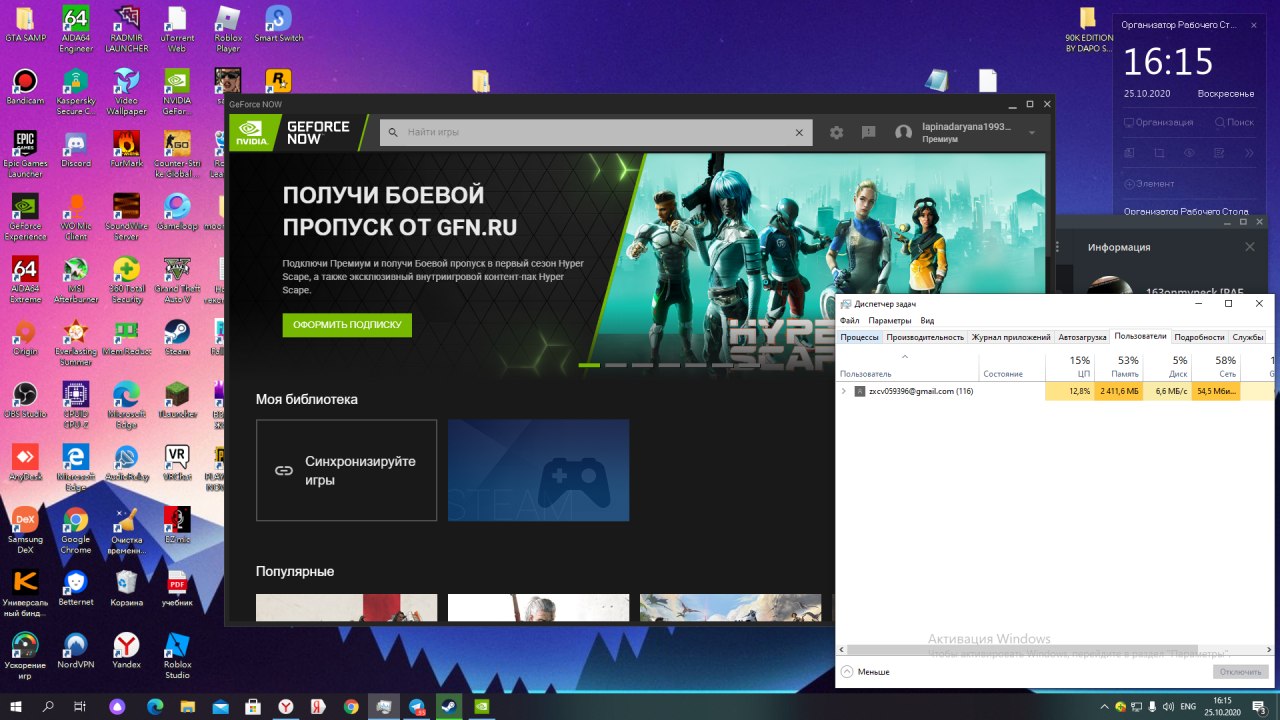Image resolution: width=1280 pixels, height=720 pixels.
Task: Click the Task Manager disk value 6,6 МБ/с
Action: pyautogui.click(x=1169, y=391)
